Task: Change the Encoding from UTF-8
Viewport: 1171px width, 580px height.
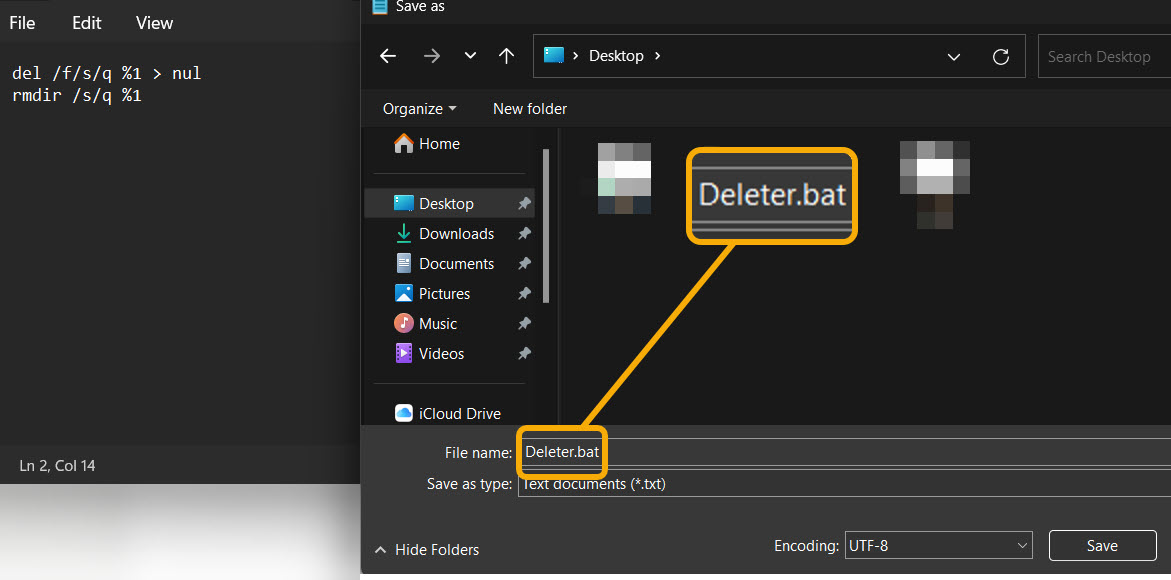Action: (938, 545)
